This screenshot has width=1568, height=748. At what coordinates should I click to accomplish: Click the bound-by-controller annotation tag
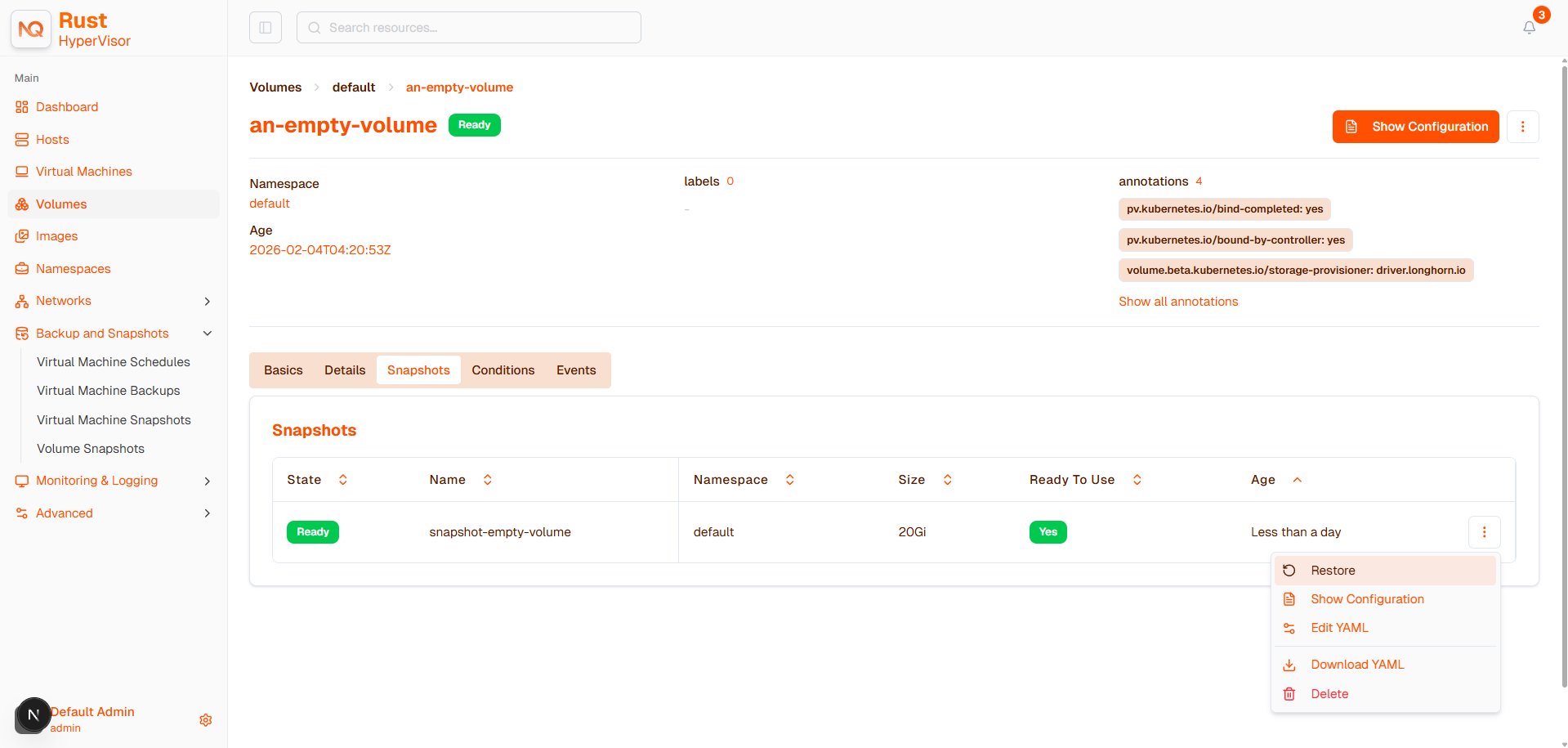[x=1235, y=240]
